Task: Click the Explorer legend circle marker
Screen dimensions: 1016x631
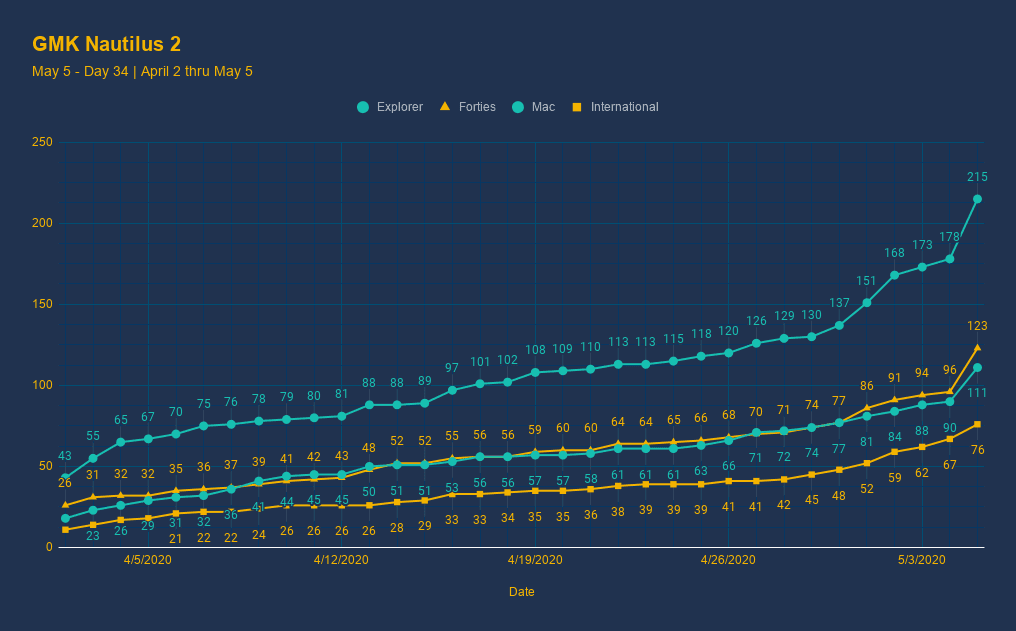Action: coord(363,107)
